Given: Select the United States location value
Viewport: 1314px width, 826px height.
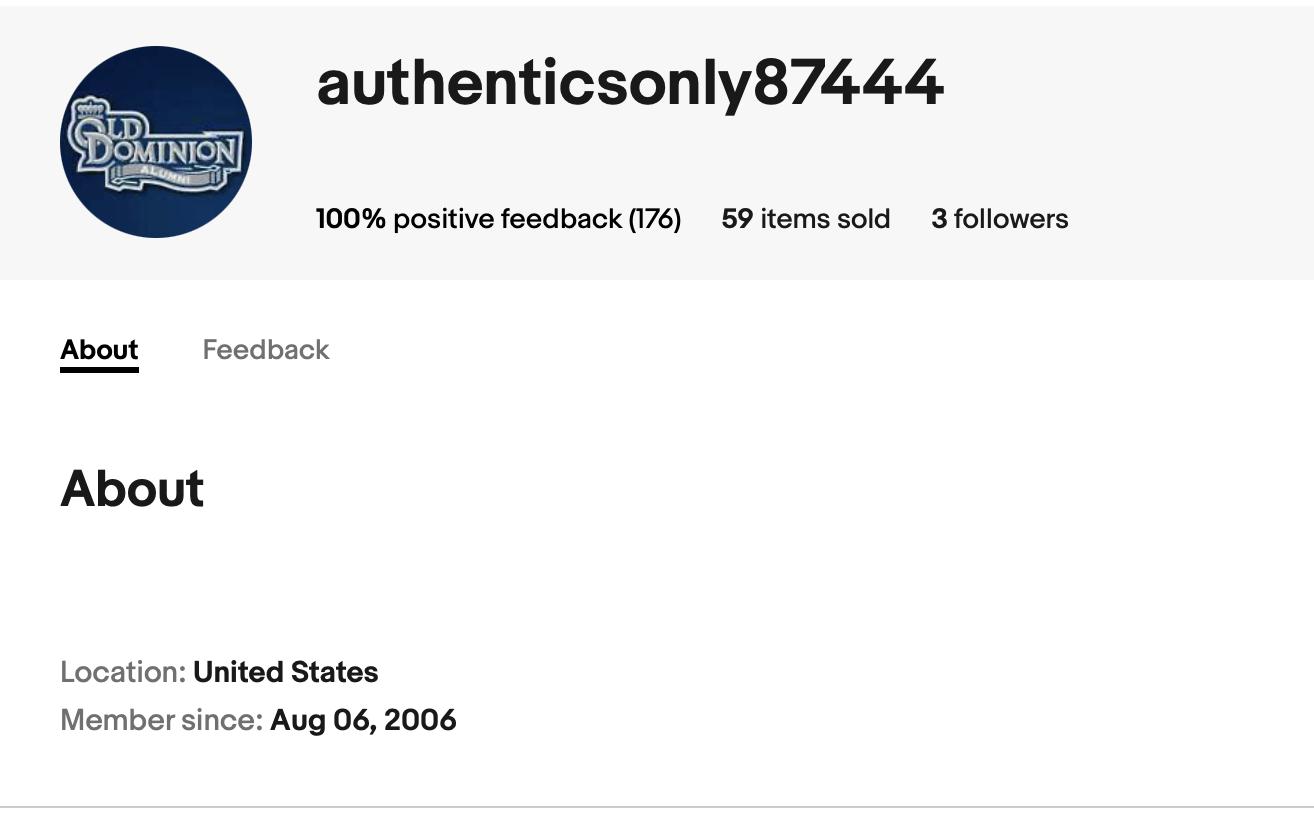Looking at the screenshot, I should point(286,672).
